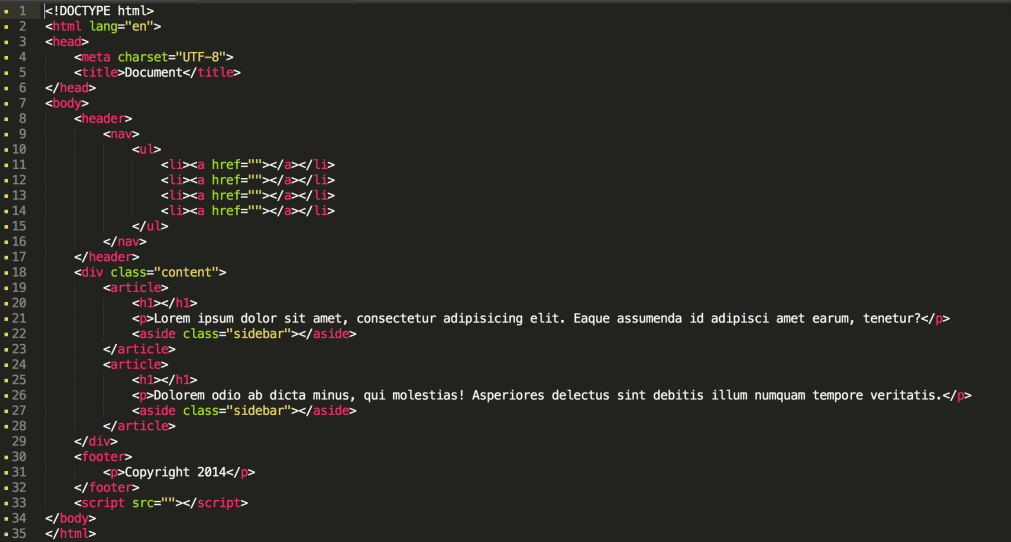Click the yellow gutter marker beside line 21
The image size is (1011, 542).
tap(6, 319)
